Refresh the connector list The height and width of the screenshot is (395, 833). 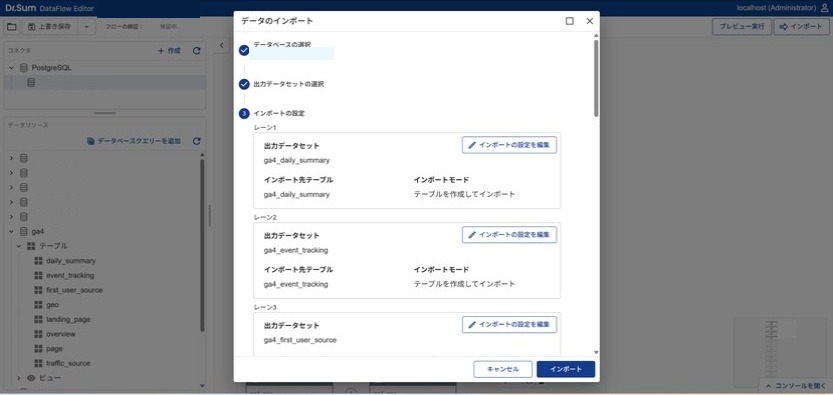[197, 51]
